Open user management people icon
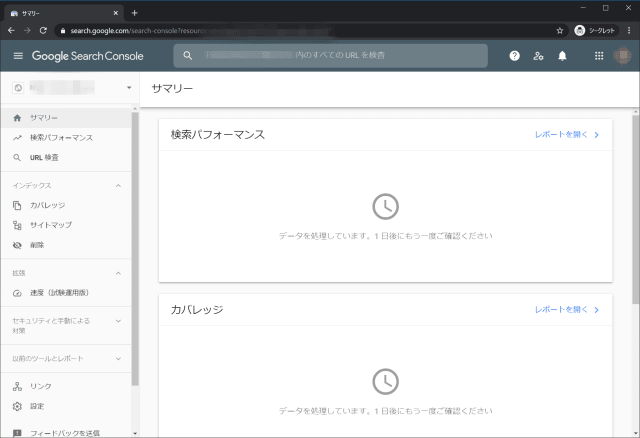640x438 pixels. [538, 56]
